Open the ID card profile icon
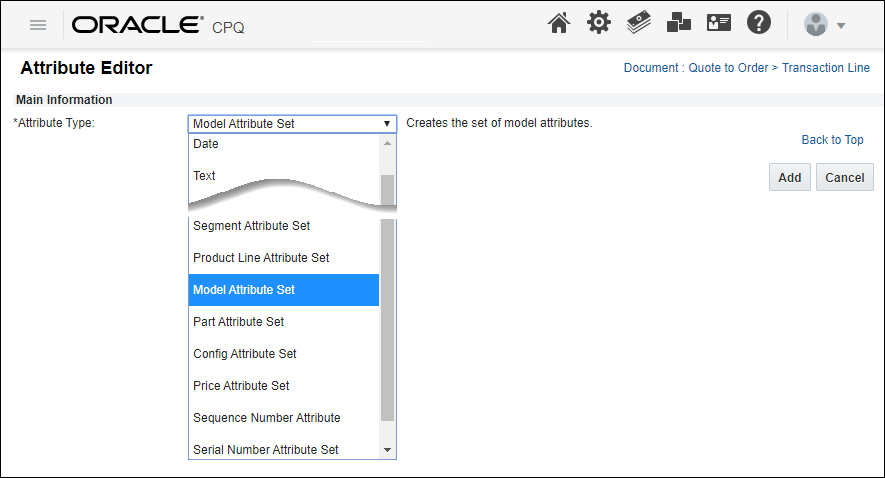 coord(718,23)
